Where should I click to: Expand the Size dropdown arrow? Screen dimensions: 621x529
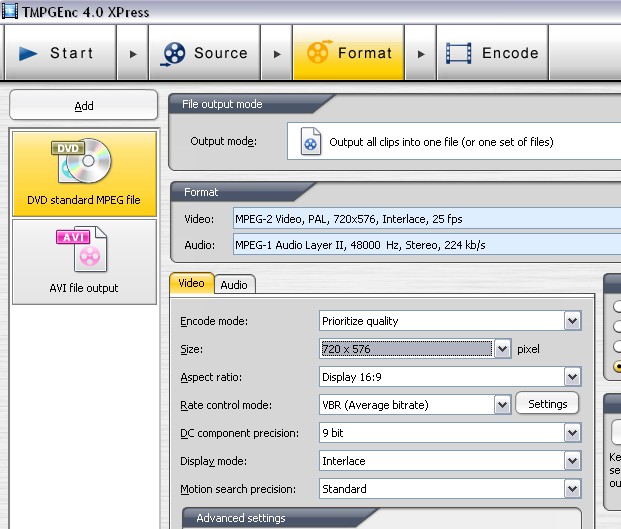point(502,349)
